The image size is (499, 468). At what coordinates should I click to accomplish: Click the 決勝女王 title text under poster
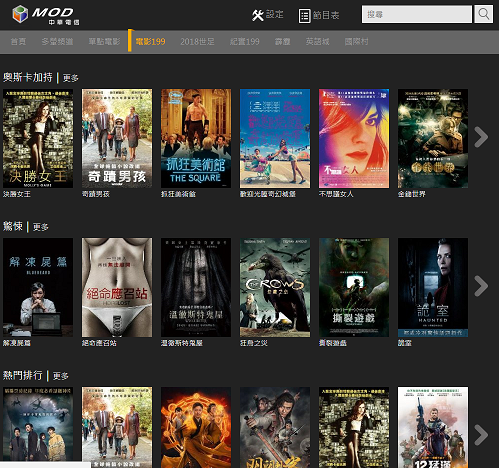17,194
